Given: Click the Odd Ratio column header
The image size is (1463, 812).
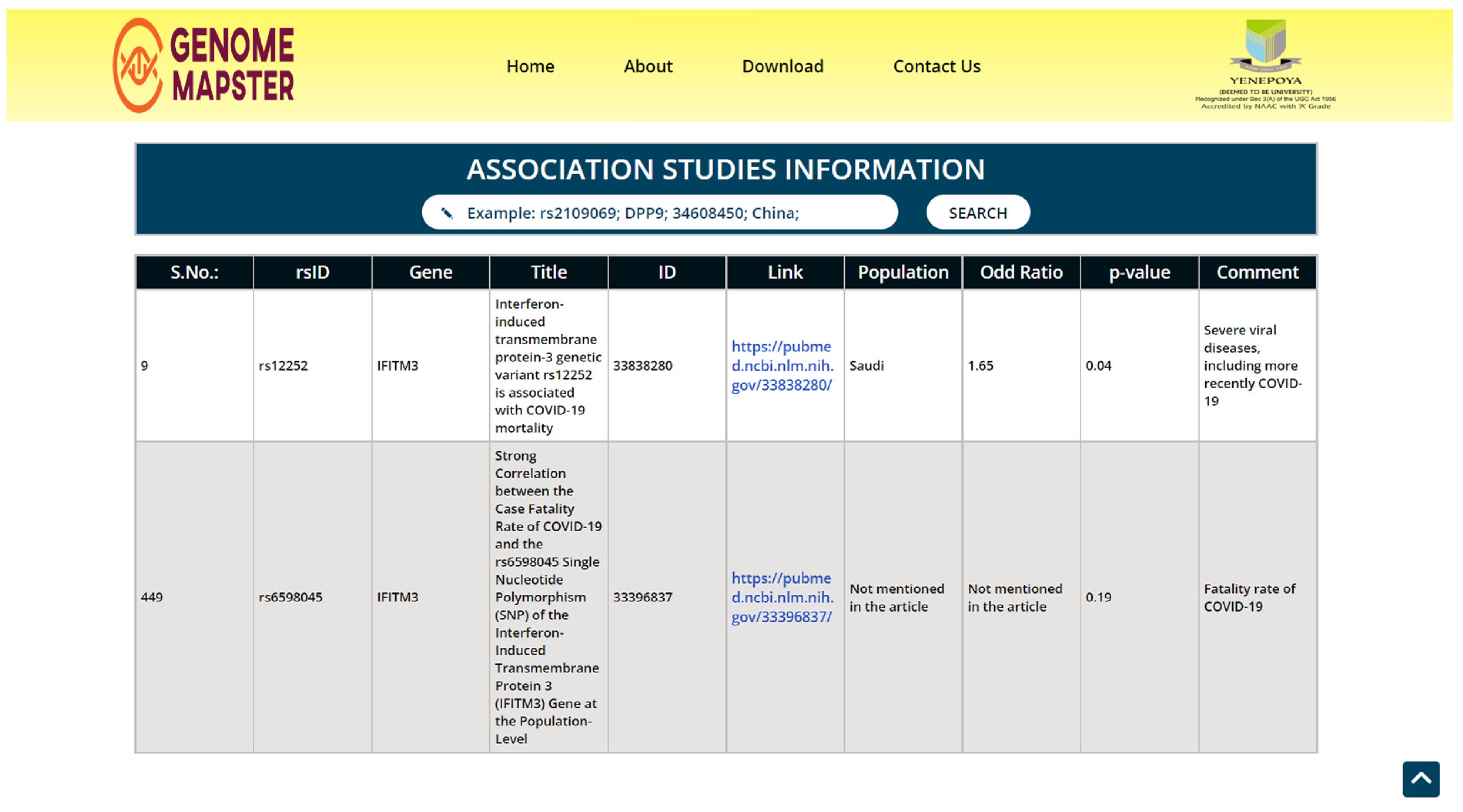Looking at the screenshot, I should 1021,272.
